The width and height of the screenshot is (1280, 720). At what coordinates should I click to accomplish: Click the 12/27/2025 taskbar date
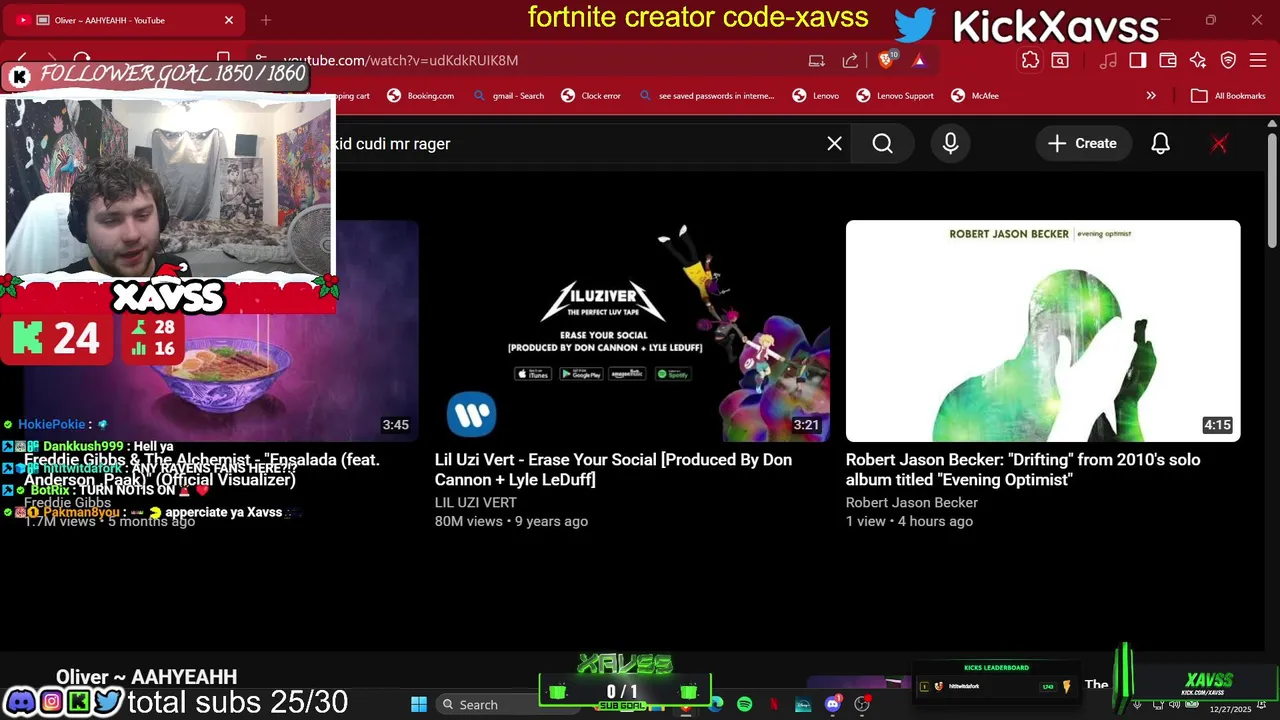(x=1231, y=710)
